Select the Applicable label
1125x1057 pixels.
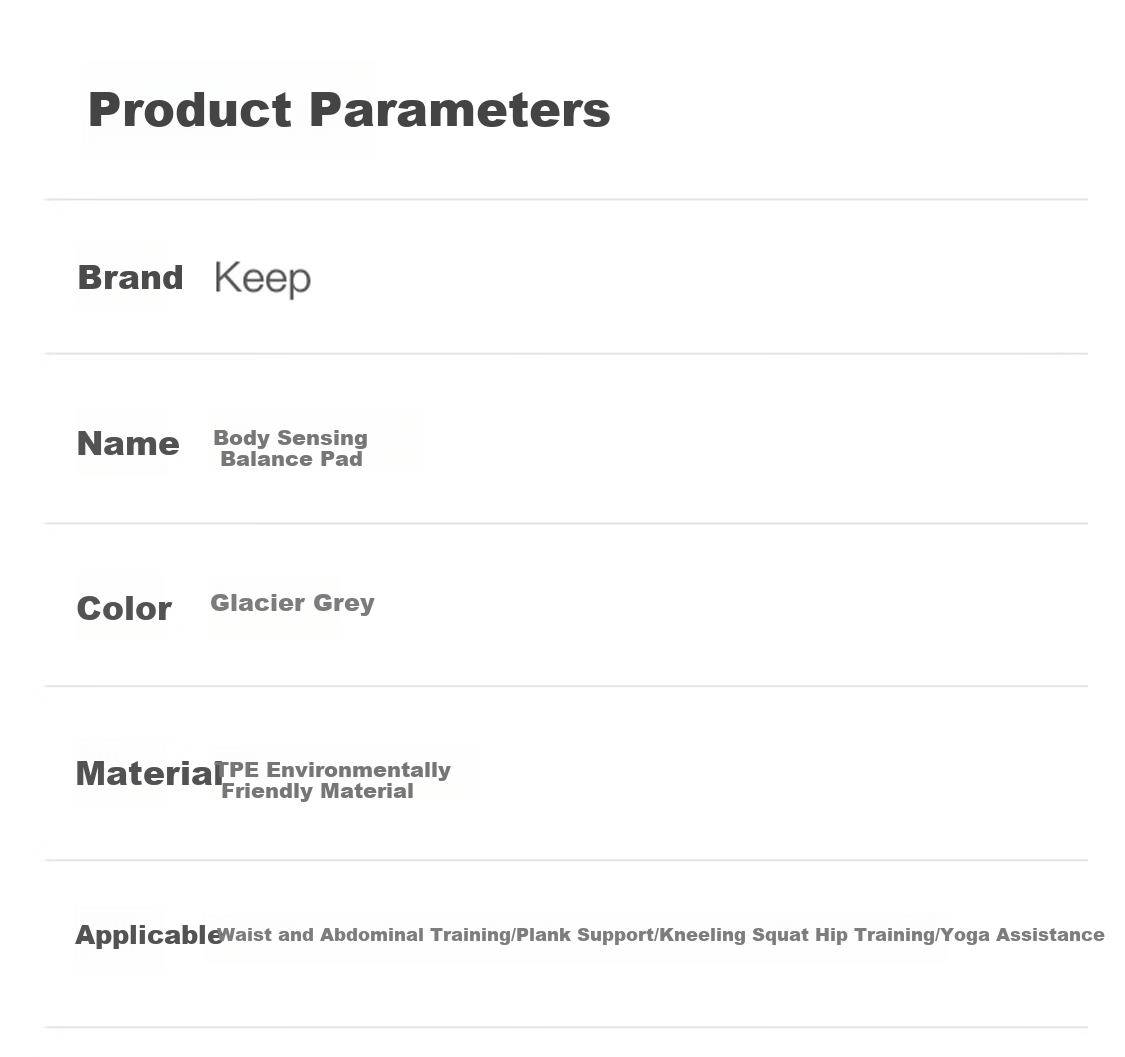click(x=149, y=935)
